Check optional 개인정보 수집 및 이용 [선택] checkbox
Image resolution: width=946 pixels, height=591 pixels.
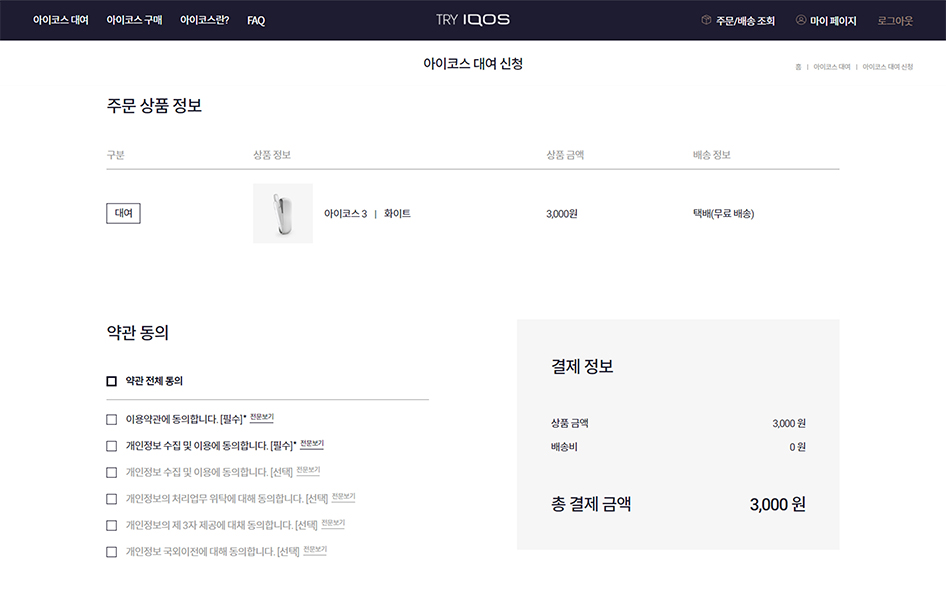[x=112, y=473]
